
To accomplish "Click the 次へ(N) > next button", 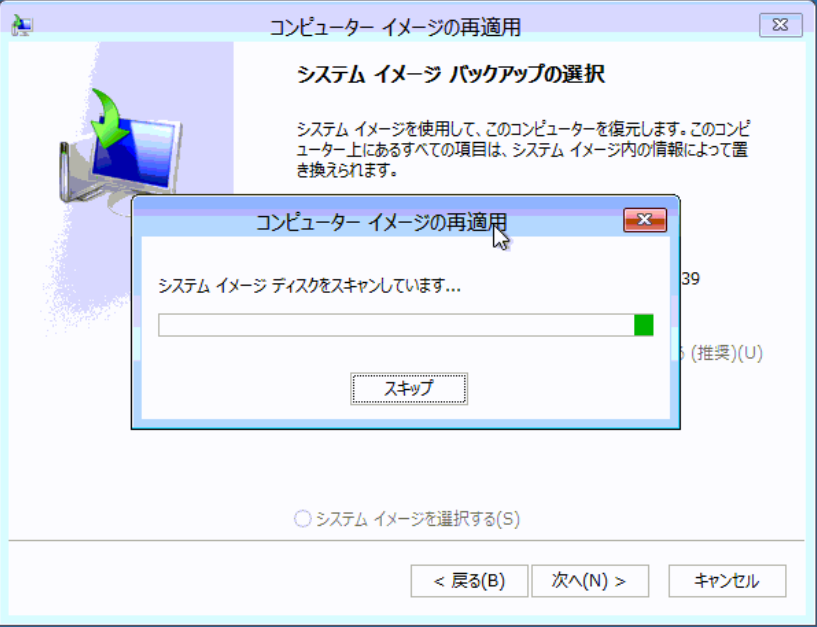I will pos(590,581).
